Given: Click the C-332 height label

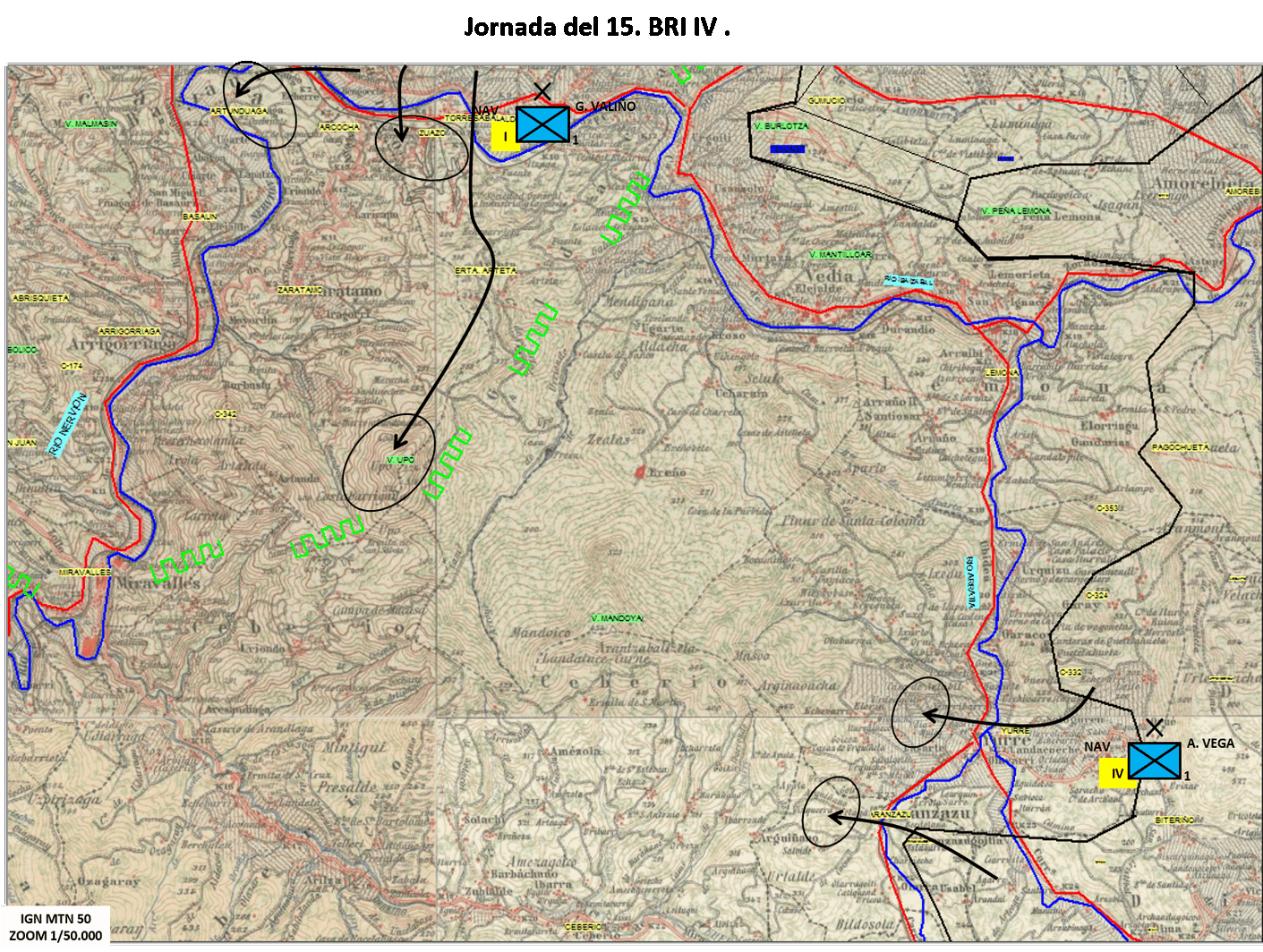Looking at the screenshot, I should (1070, 672).
